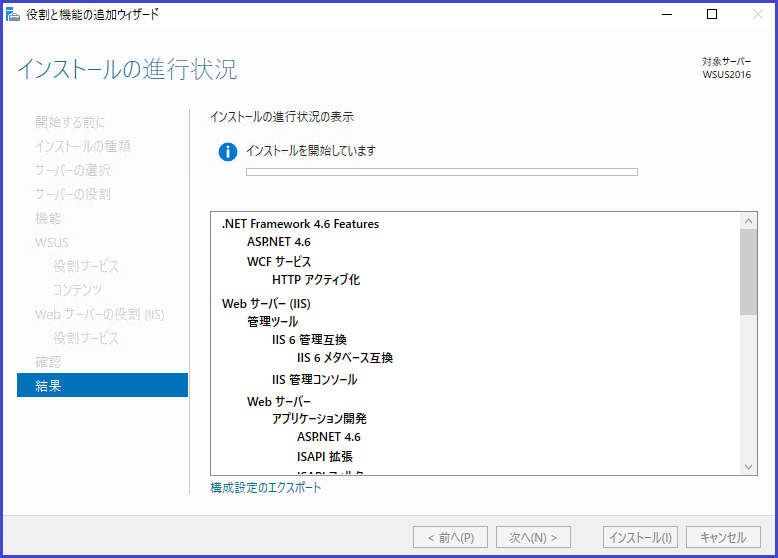Maximize the wizard window

tap(712, 14)
